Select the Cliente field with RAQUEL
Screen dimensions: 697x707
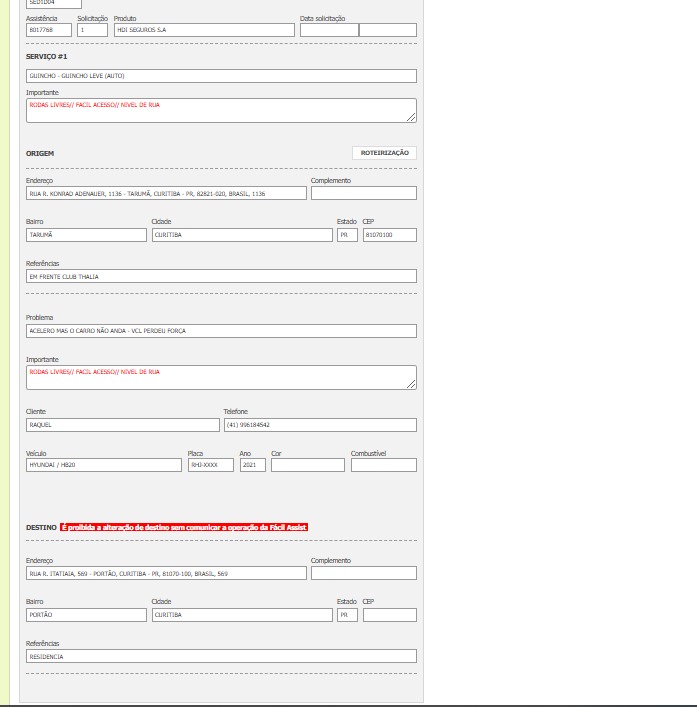click(x=122, y=425)
